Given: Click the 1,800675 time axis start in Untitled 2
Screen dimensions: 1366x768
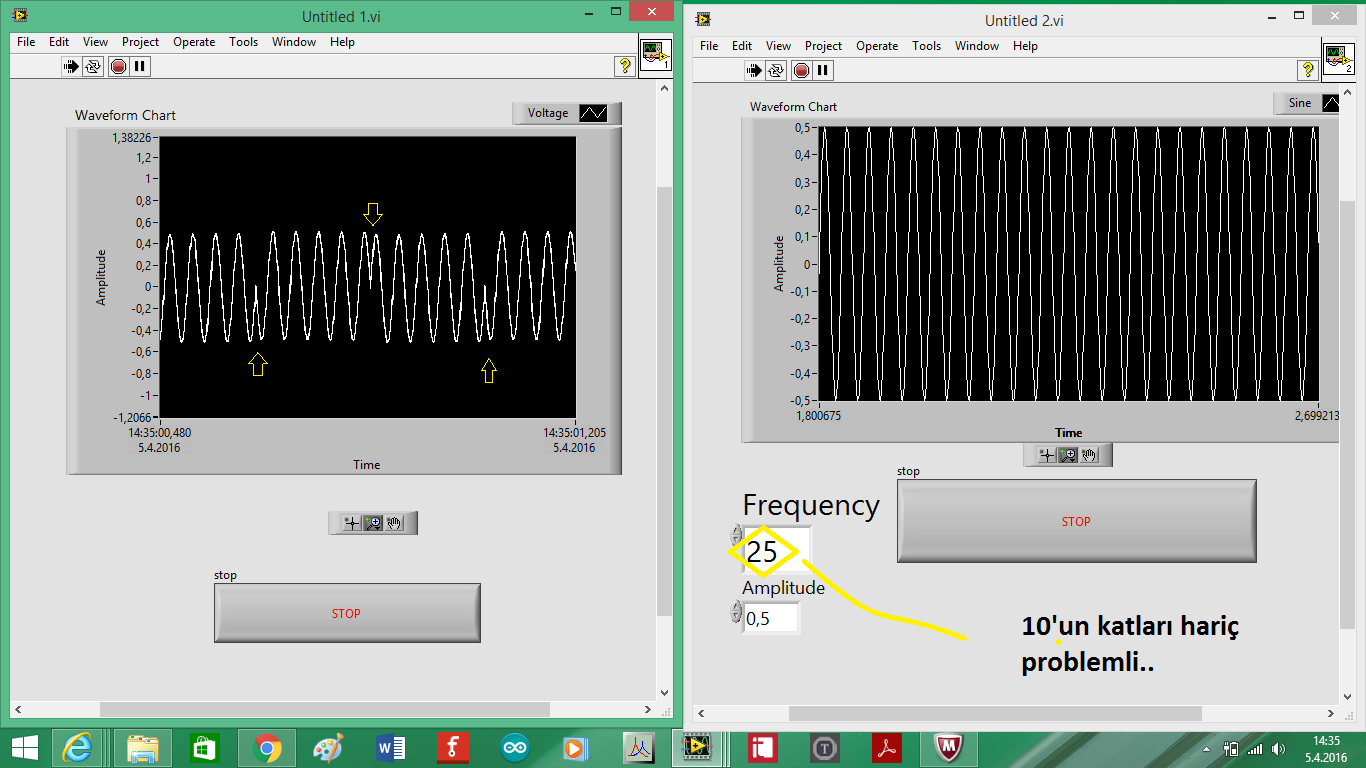Looking at the screenshot, I should [818, 414].
